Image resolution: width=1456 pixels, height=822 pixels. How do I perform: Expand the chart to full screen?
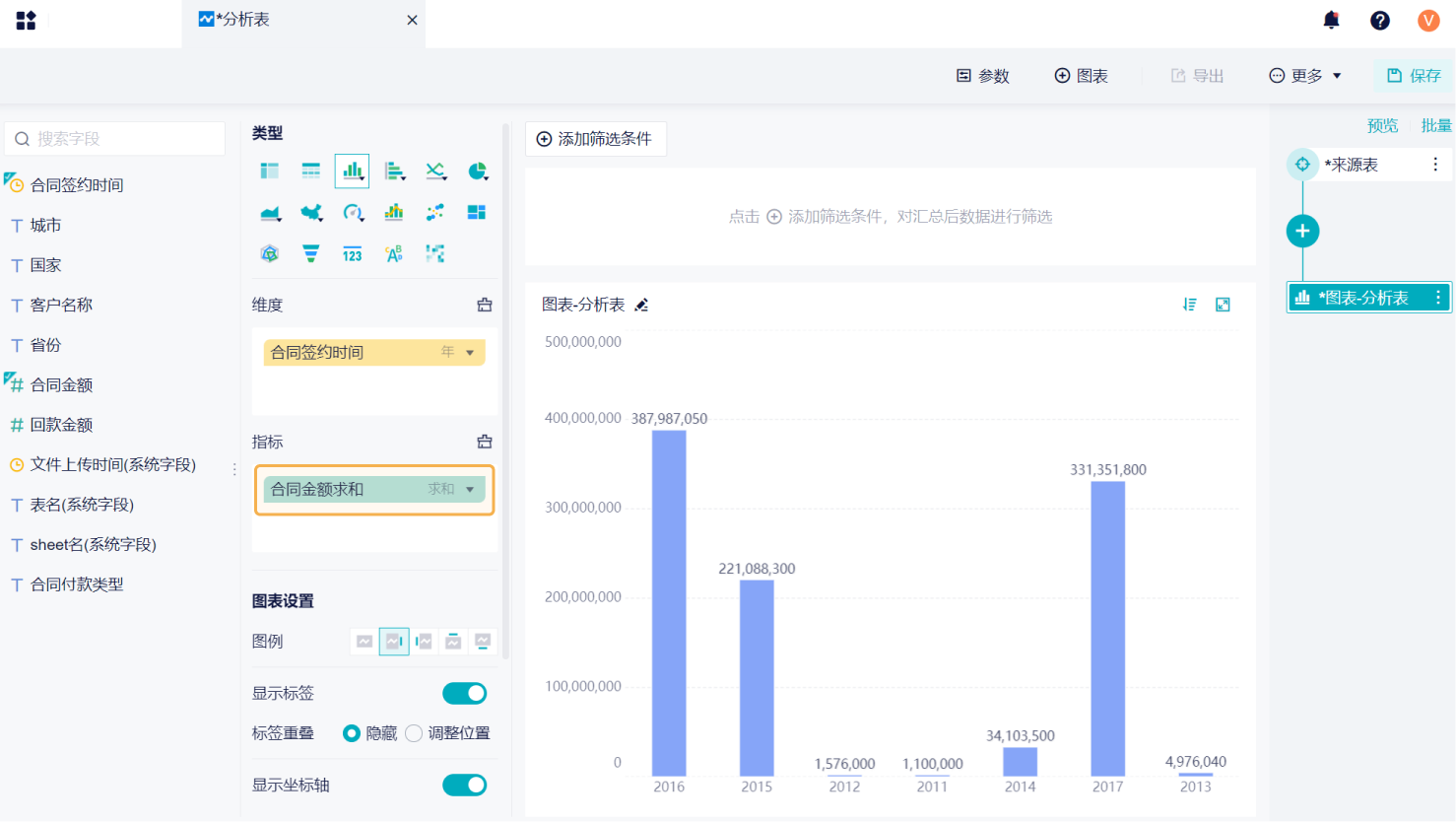pyautogui.click(x=1224, y=305)
